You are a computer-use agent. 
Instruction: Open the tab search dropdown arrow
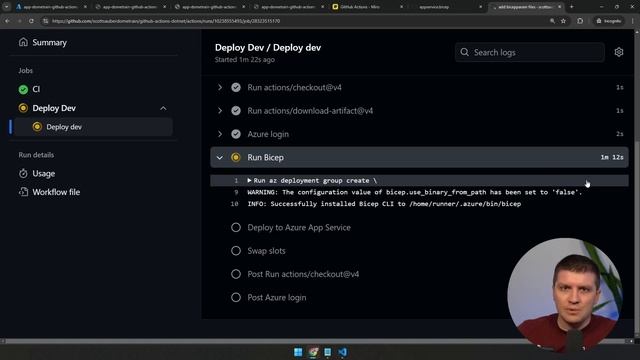(x=6, y=7)
